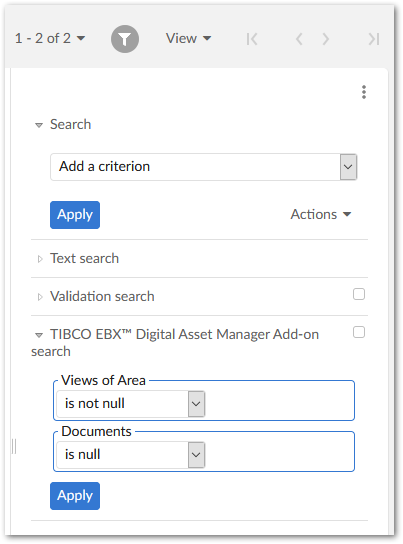
Task: Go to the first page
Action: (x=252, y=39)
